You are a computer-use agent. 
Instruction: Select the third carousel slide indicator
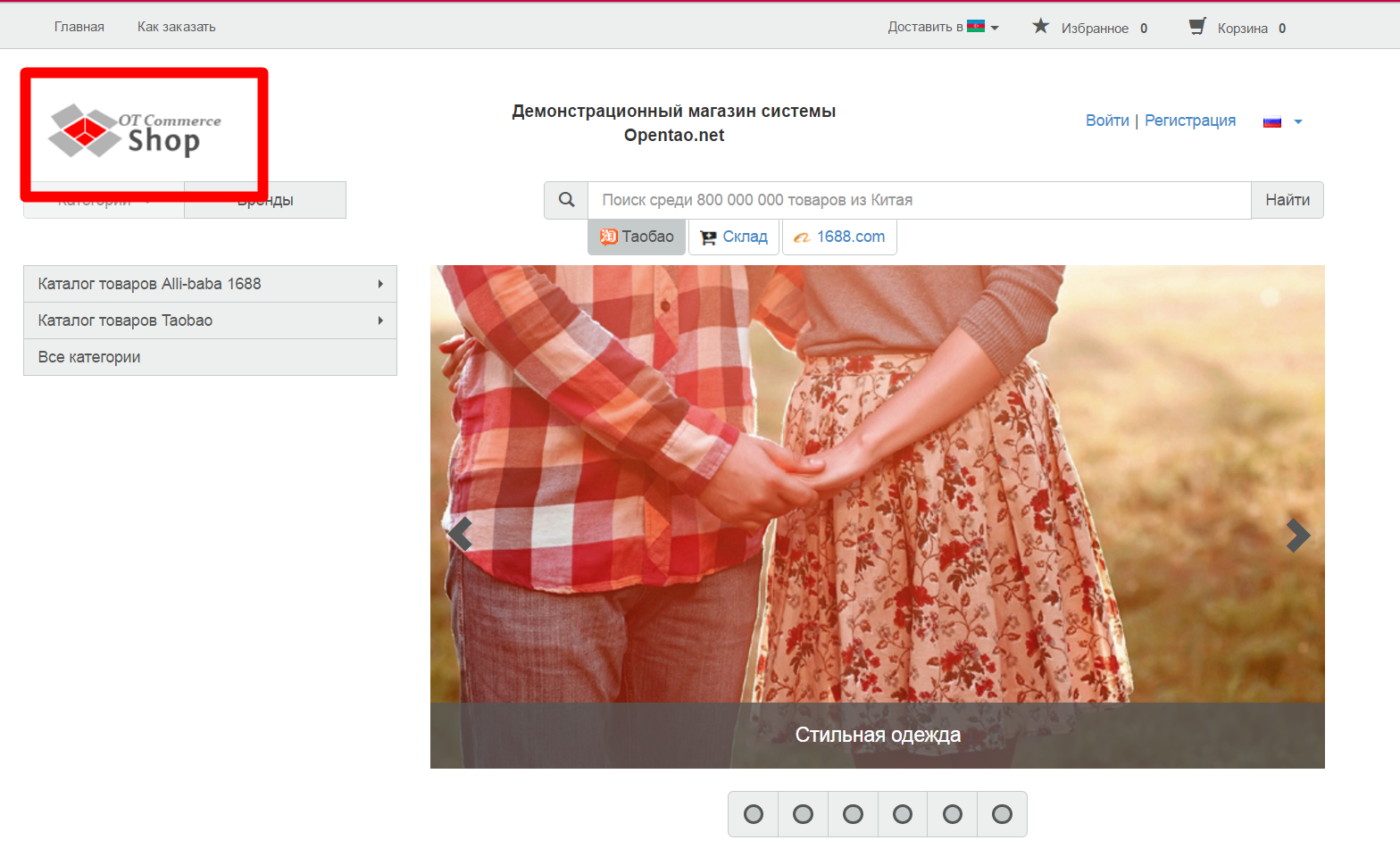point(853,814)
